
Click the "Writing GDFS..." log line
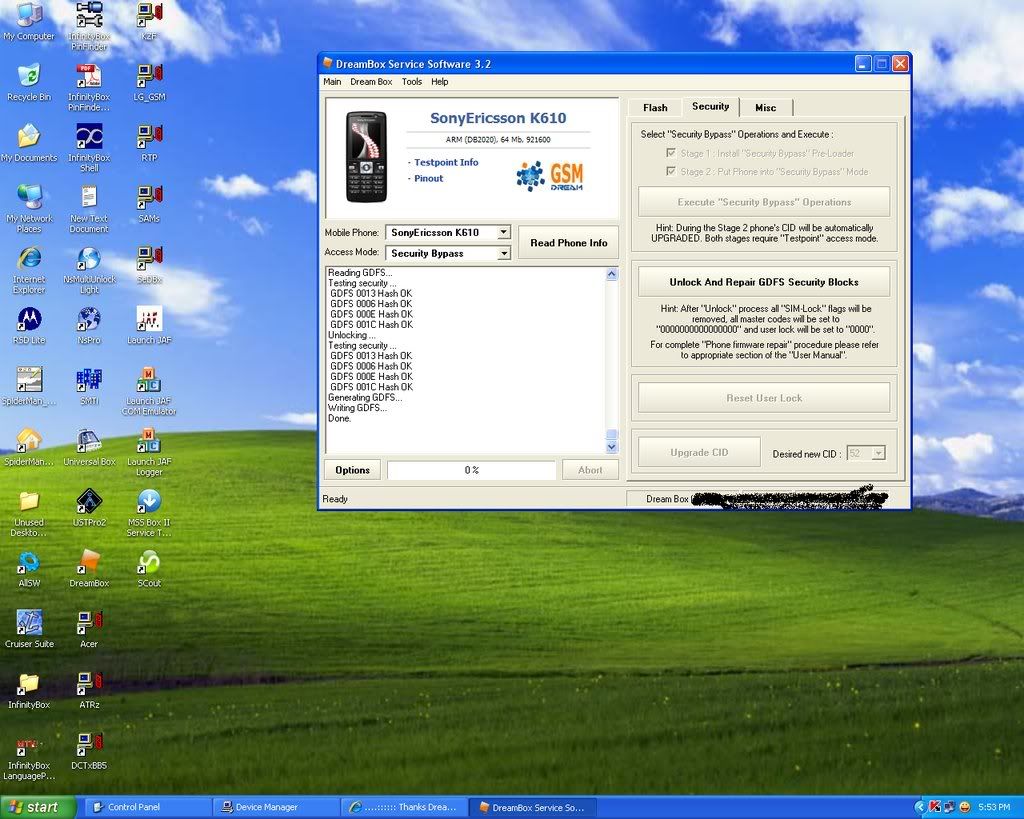[357, 408]
